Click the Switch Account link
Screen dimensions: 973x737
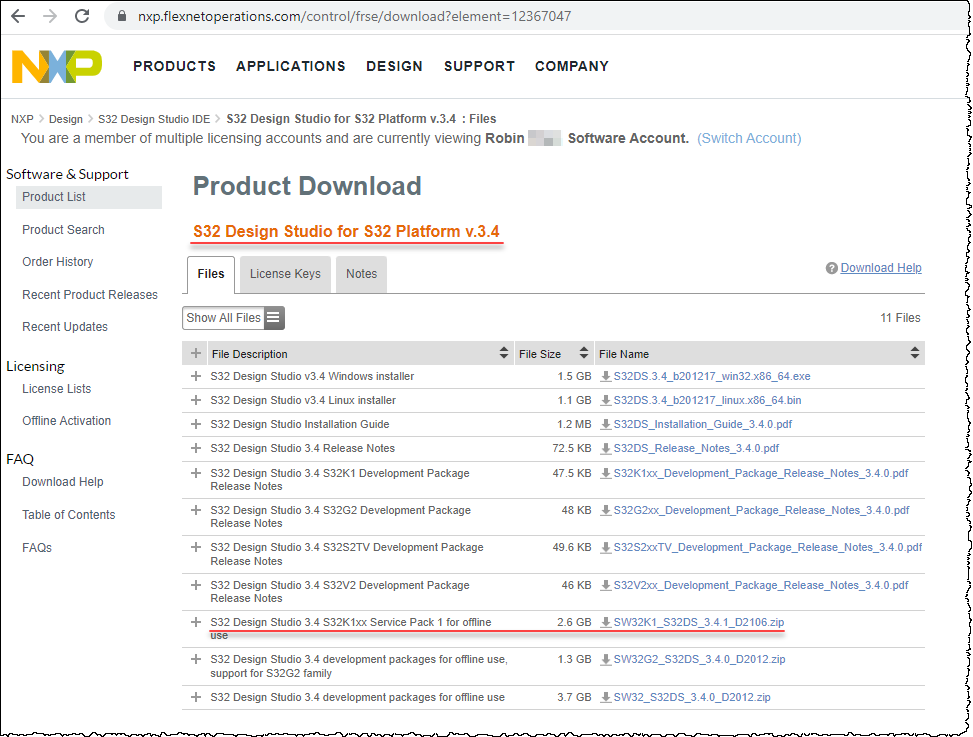(x=749, y=138)
